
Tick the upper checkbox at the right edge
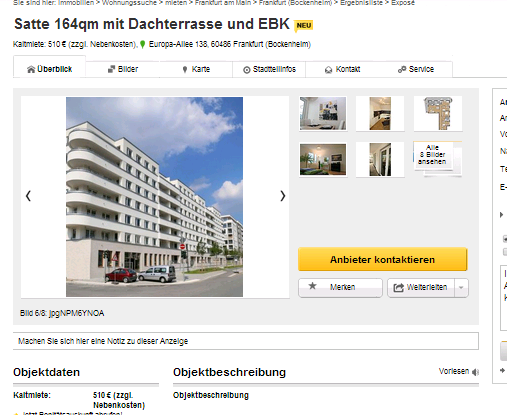505,239
